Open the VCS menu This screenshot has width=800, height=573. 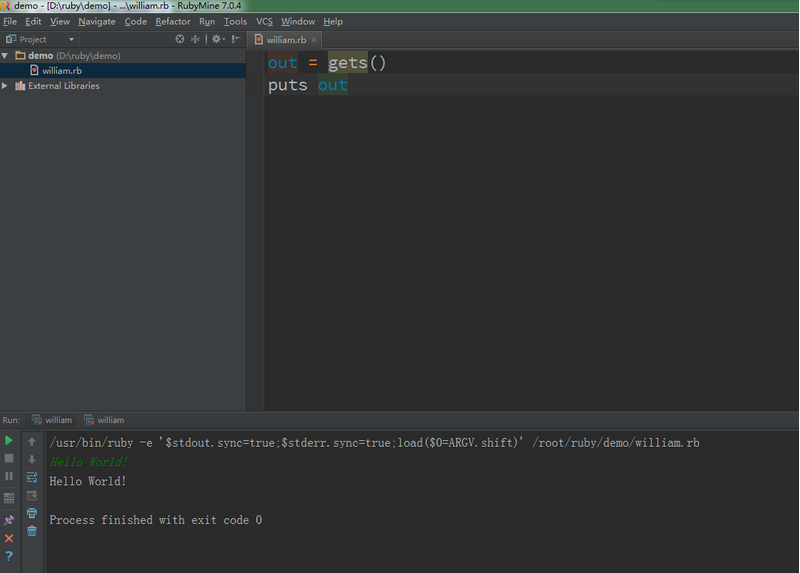tap(264, 21)
